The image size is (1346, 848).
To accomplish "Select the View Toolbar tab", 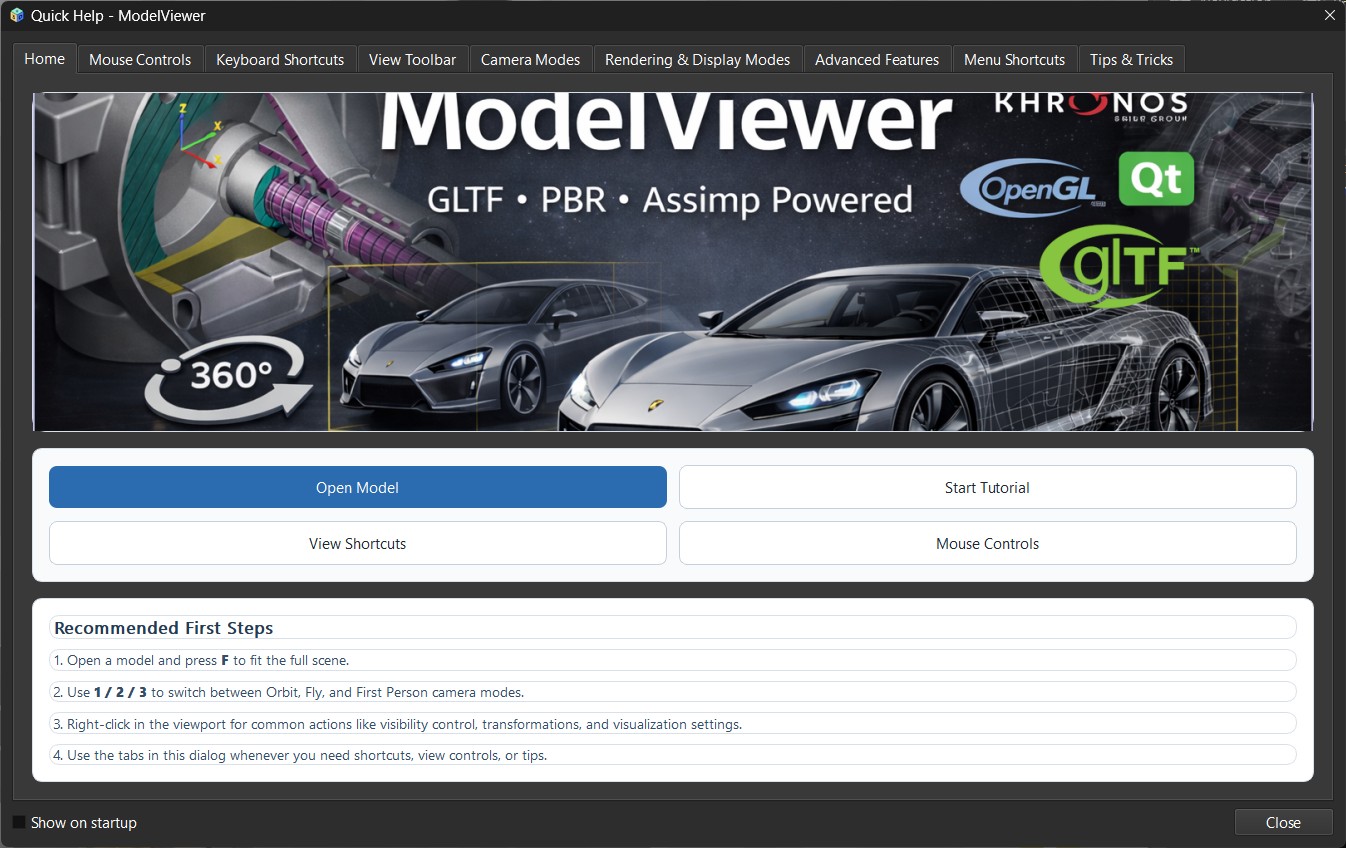I will [x=412, y=60].
